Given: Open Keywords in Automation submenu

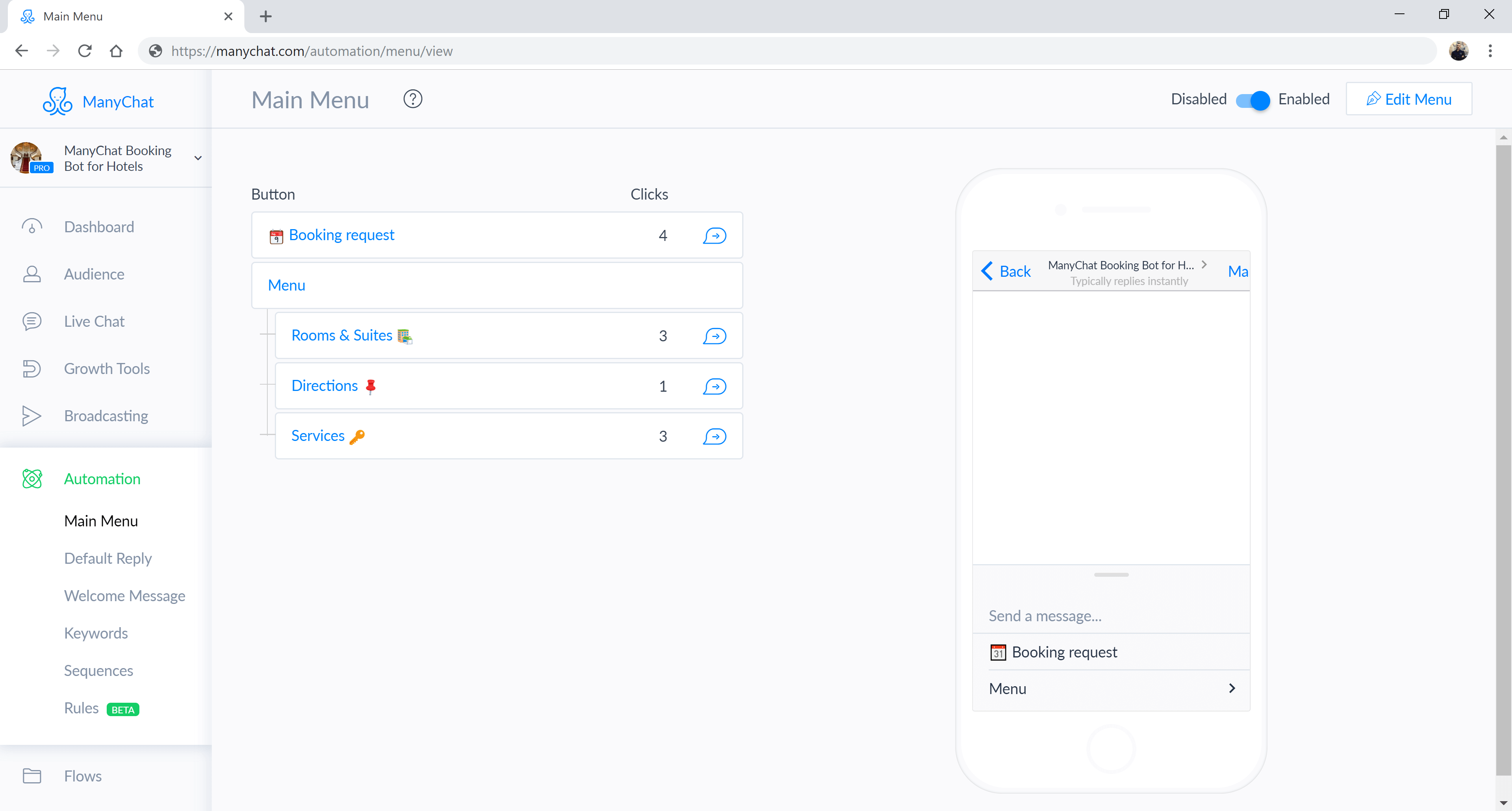Looking at the screenshot, I should [x=96, y=633].
